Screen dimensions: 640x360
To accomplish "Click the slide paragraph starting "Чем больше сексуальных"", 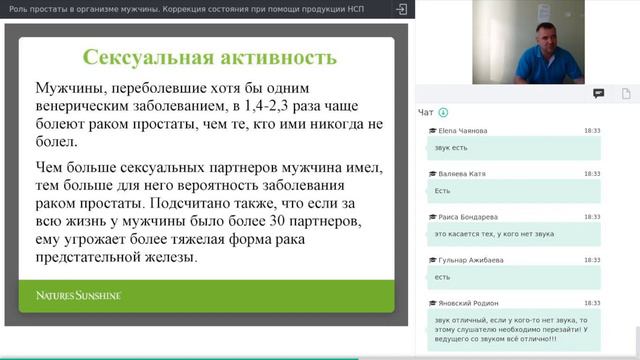I will tap(209, 212).
